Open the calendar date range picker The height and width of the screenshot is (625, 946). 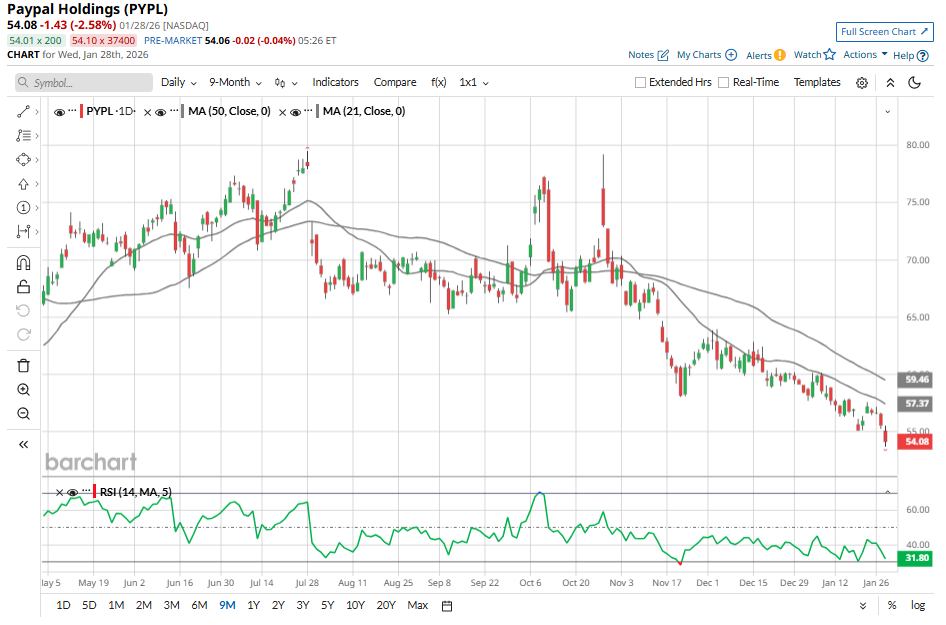click(447, 605)
